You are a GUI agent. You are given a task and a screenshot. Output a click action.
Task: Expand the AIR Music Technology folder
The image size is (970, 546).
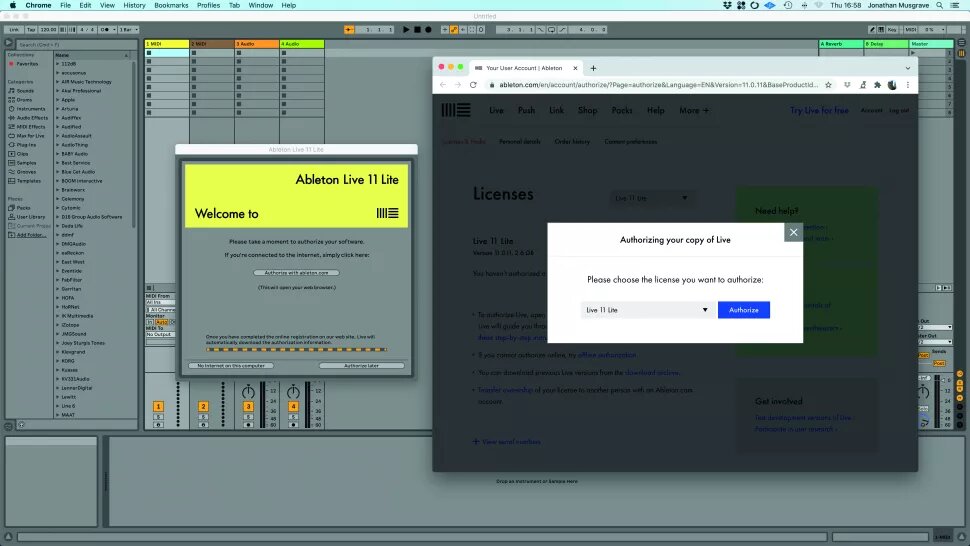58,82
